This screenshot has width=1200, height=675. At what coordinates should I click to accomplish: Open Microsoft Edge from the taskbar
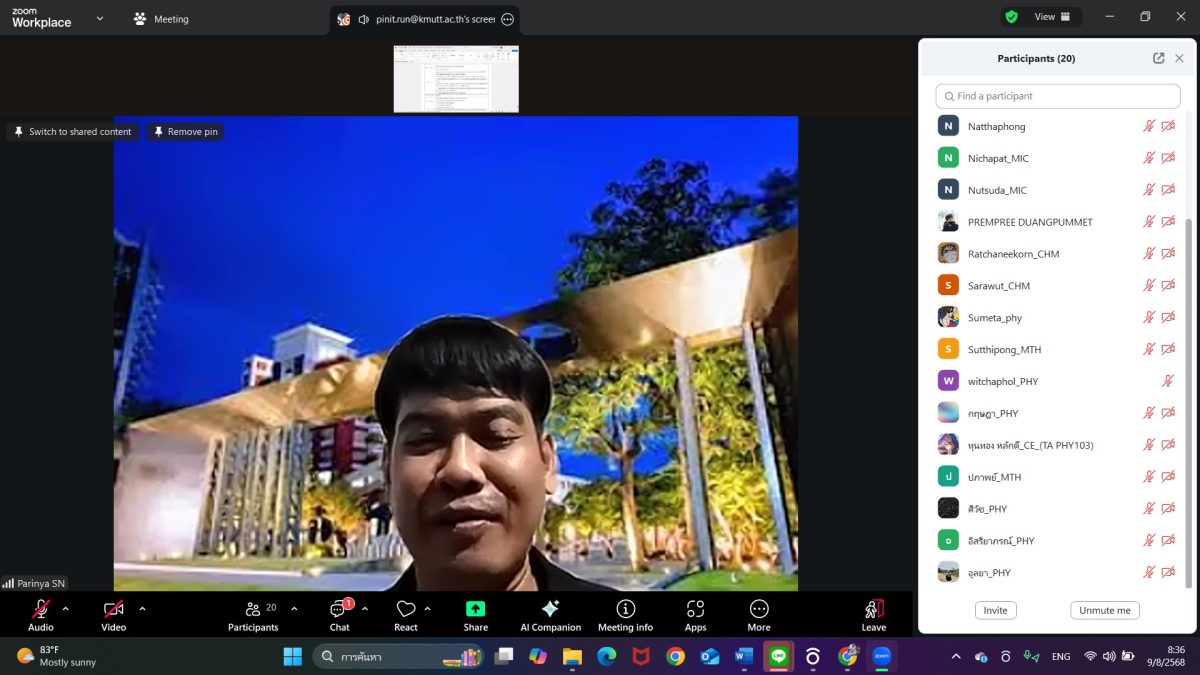point(607,656)
